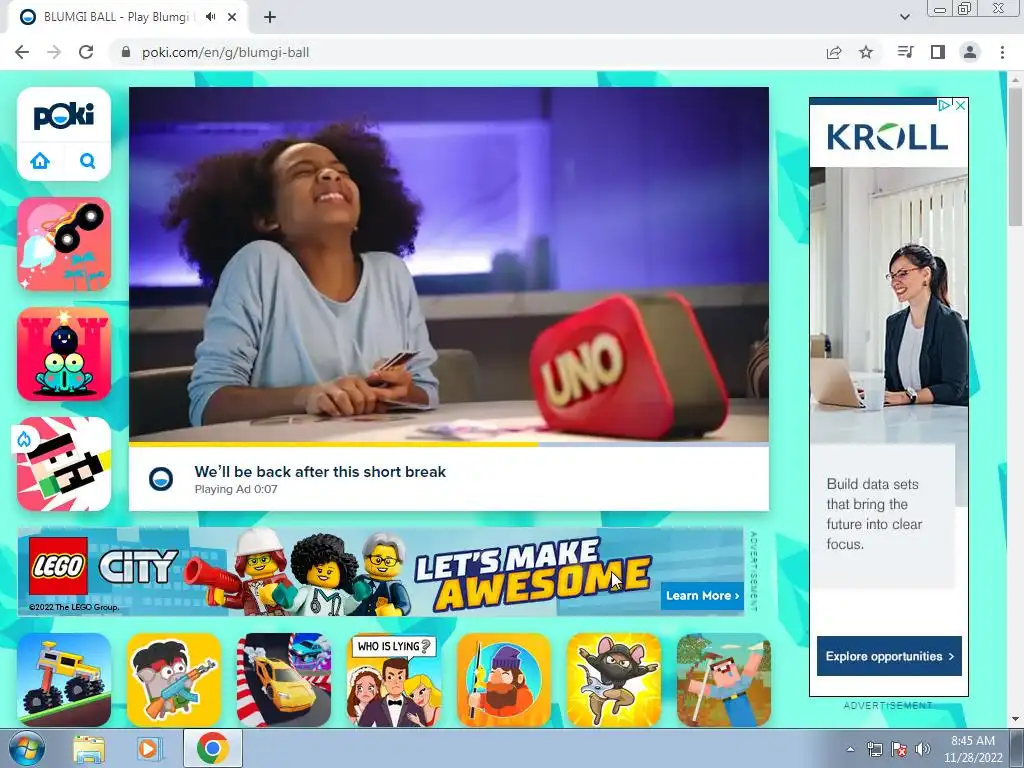This screenshot has height=768, width=1024.
Task: Open the Chrome profile avatar icon
Action: (x=970, y=52)
